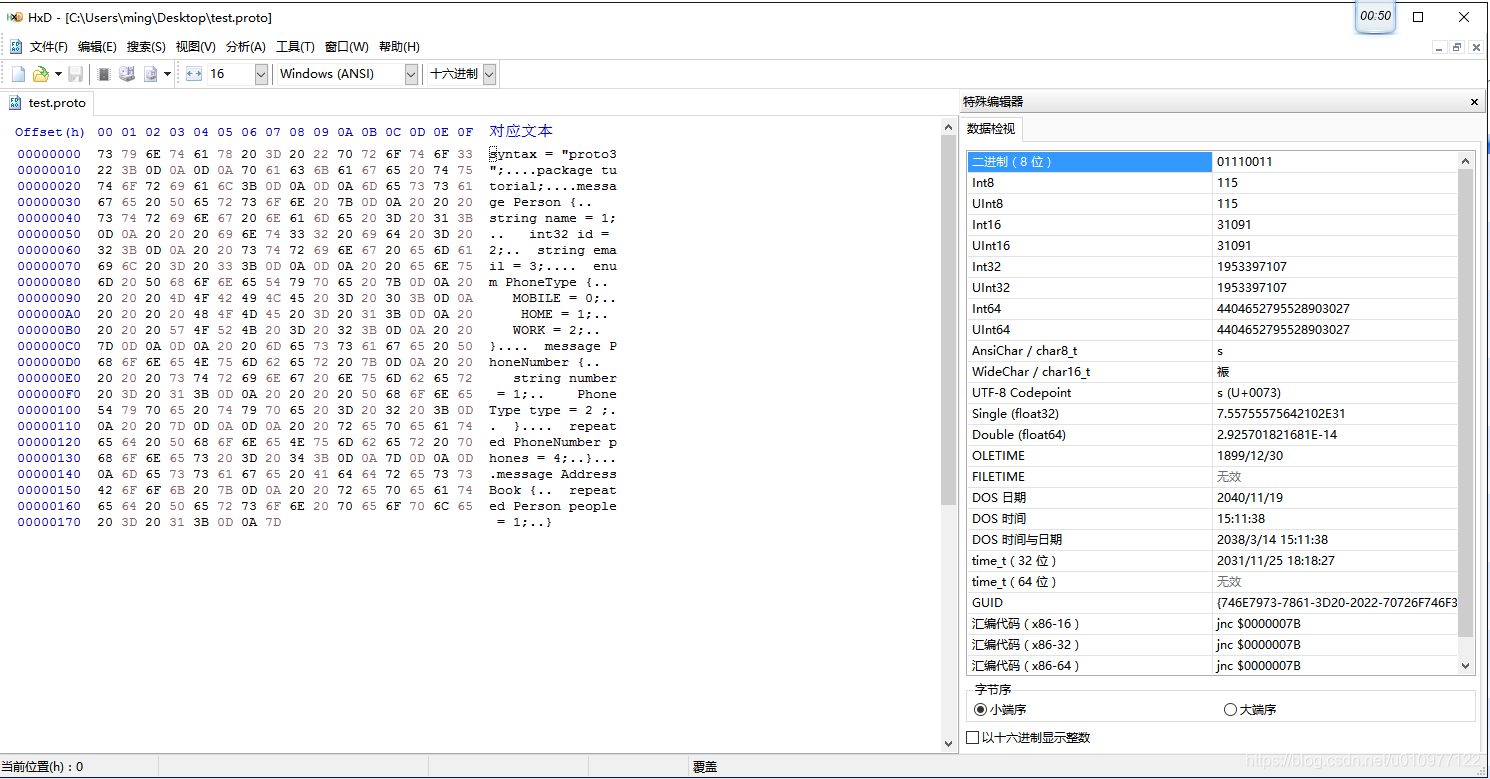The width and height of the screenshot is (1490, 779).
Task: Select 小端序 little-endian byte order
Action: (x=1000, y=709)
